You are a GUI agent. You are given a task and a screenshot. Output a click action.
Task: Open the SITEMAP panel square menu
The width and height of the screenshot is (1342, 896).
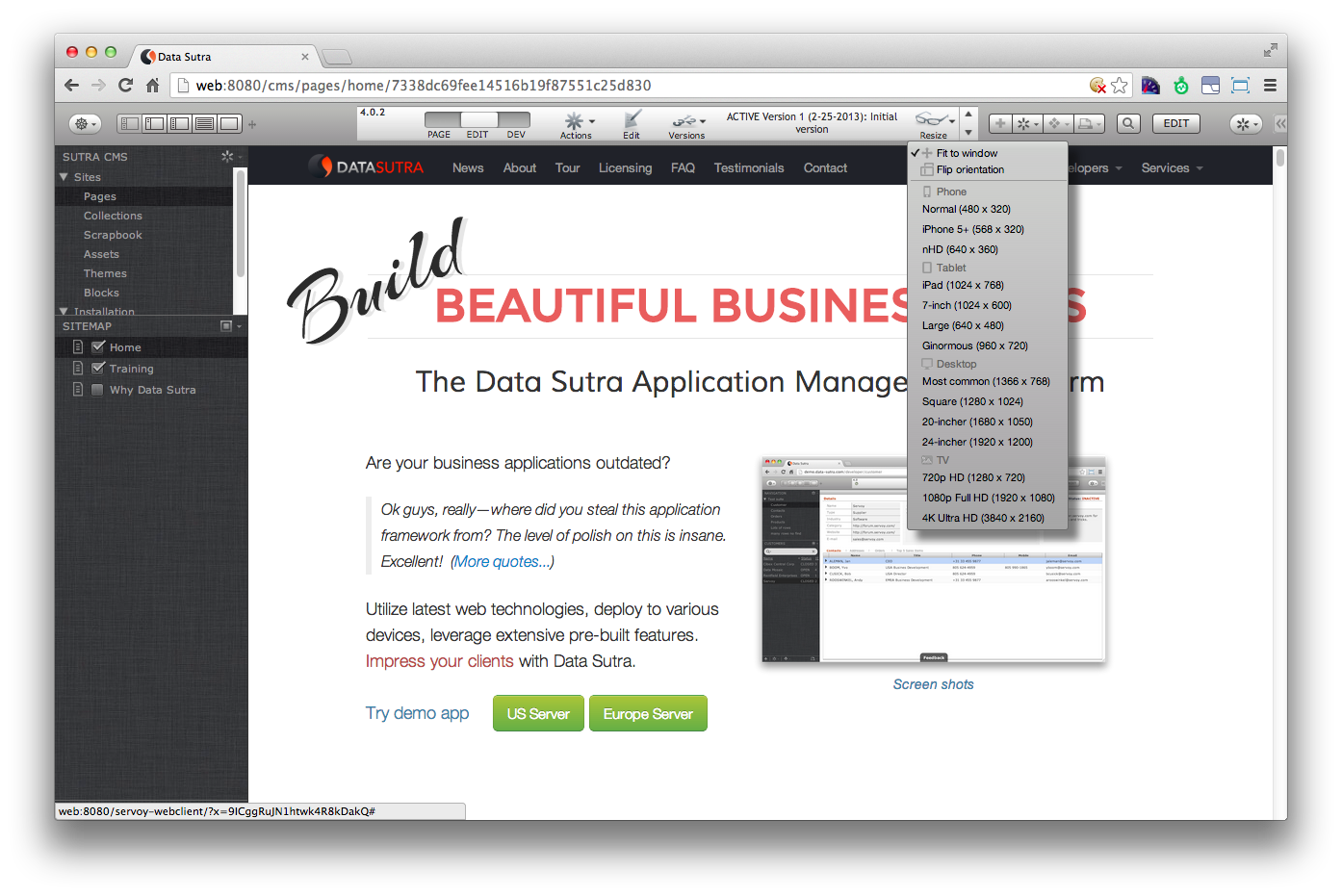pos(230,326)
